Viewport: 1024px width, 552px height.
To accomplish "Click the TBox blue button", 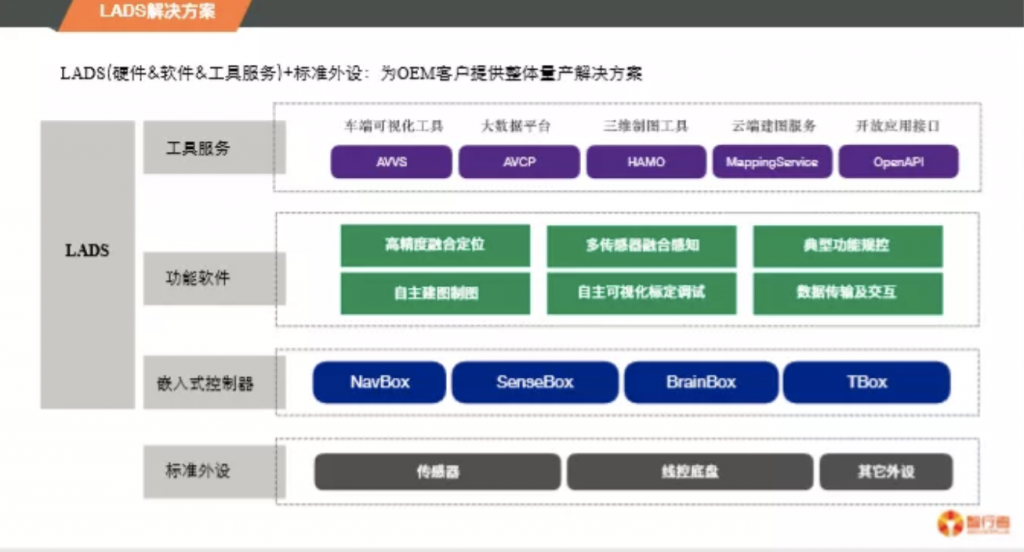I will [x=867, y=382].
